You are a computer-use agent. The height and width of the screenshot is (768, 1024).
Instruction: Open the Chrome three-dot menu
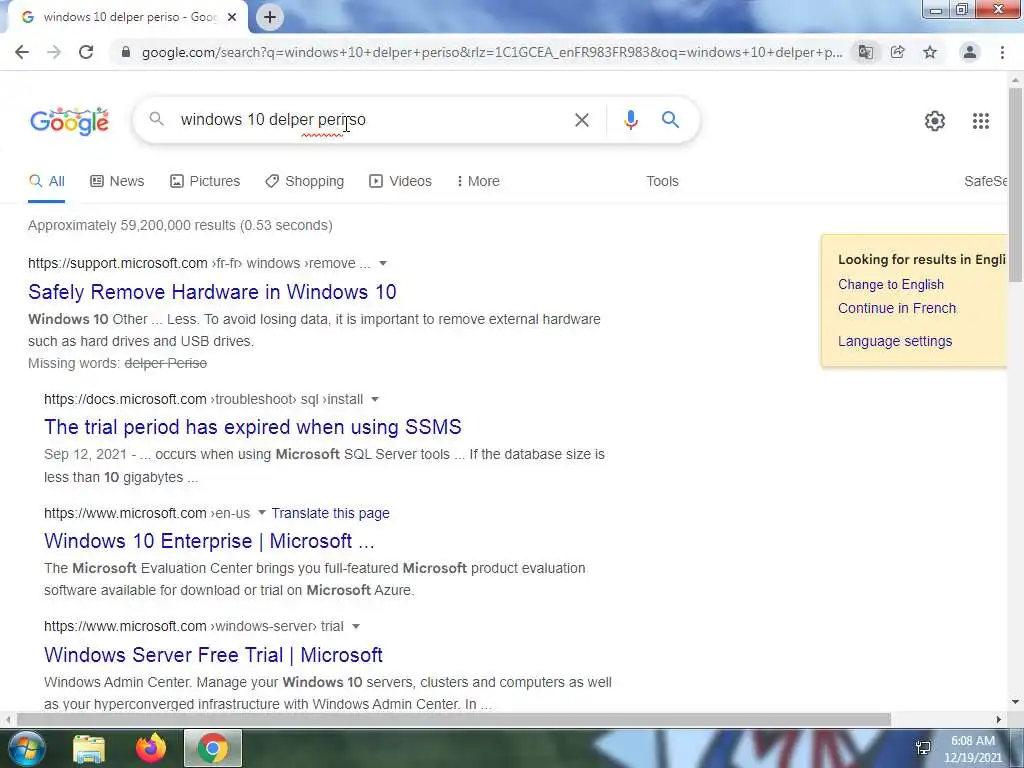[1002, 52]
